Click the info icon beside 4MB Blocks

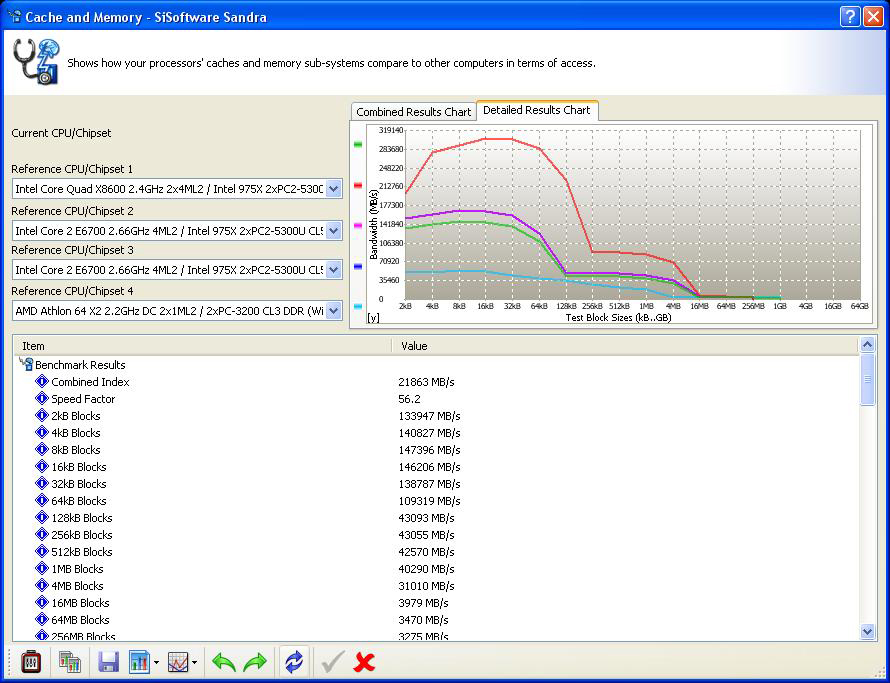coord(42,585)
